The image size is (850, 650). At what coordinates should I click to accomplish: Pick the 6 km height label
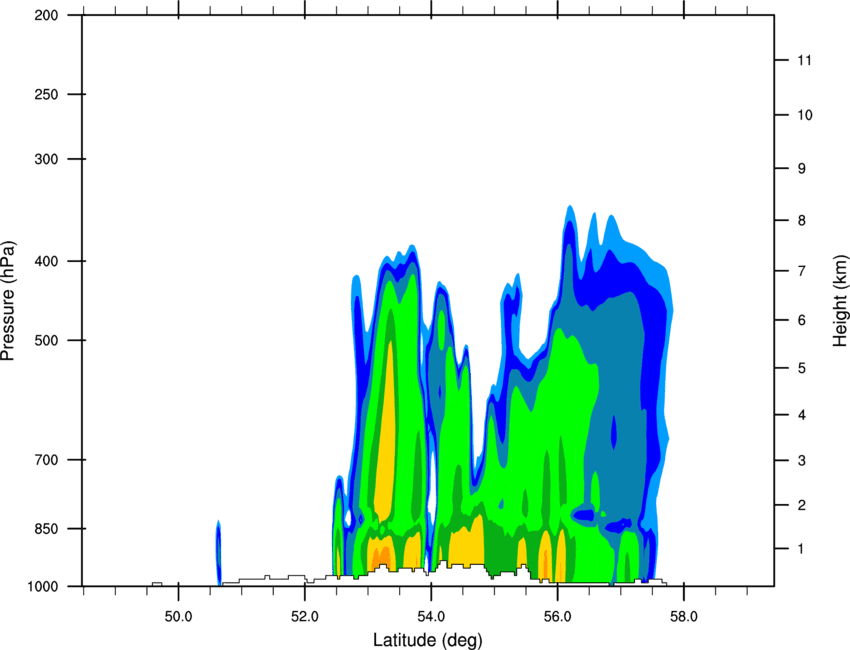802,320
